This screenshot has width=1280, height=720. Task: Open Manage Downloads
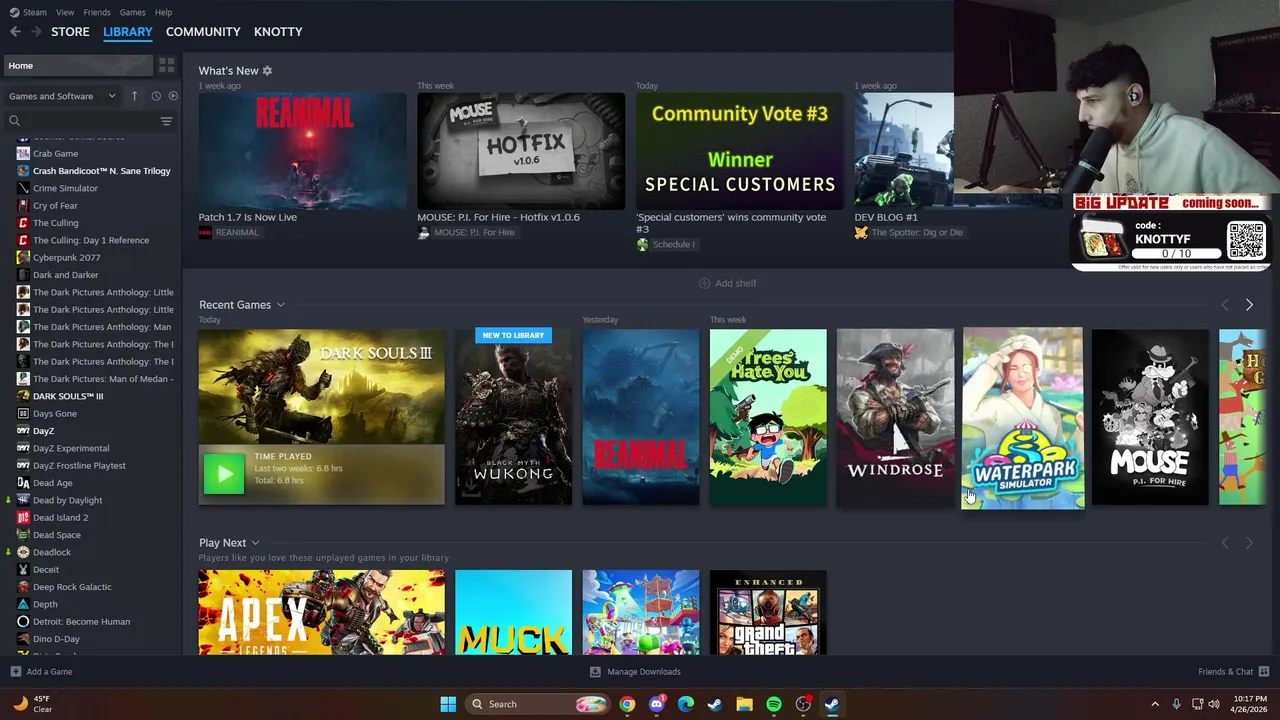[x=635, y=672]
